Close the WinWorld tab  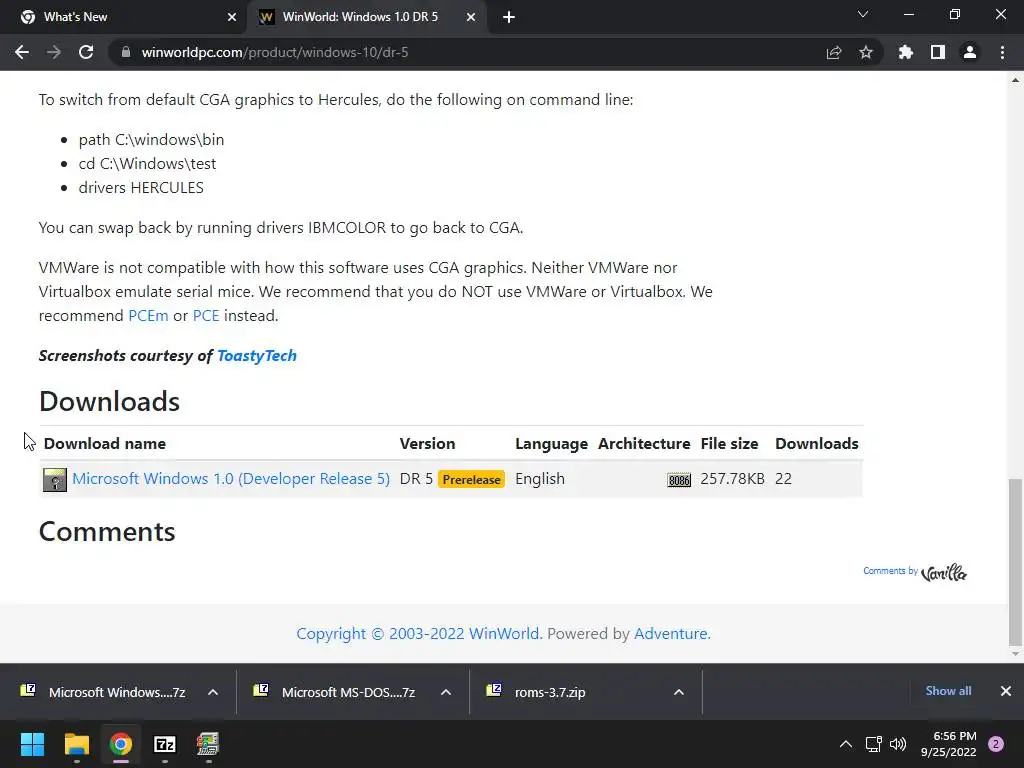point(471,17)
